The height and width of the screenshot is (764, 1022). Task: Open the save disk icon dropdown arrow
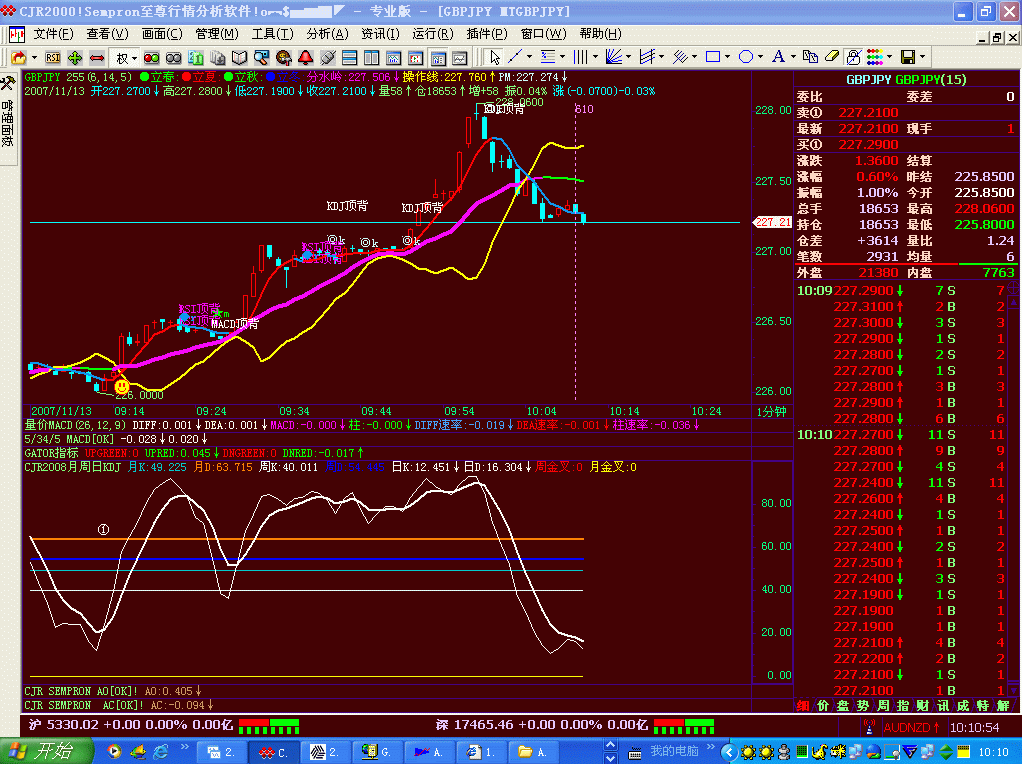(x=921, y=57)
